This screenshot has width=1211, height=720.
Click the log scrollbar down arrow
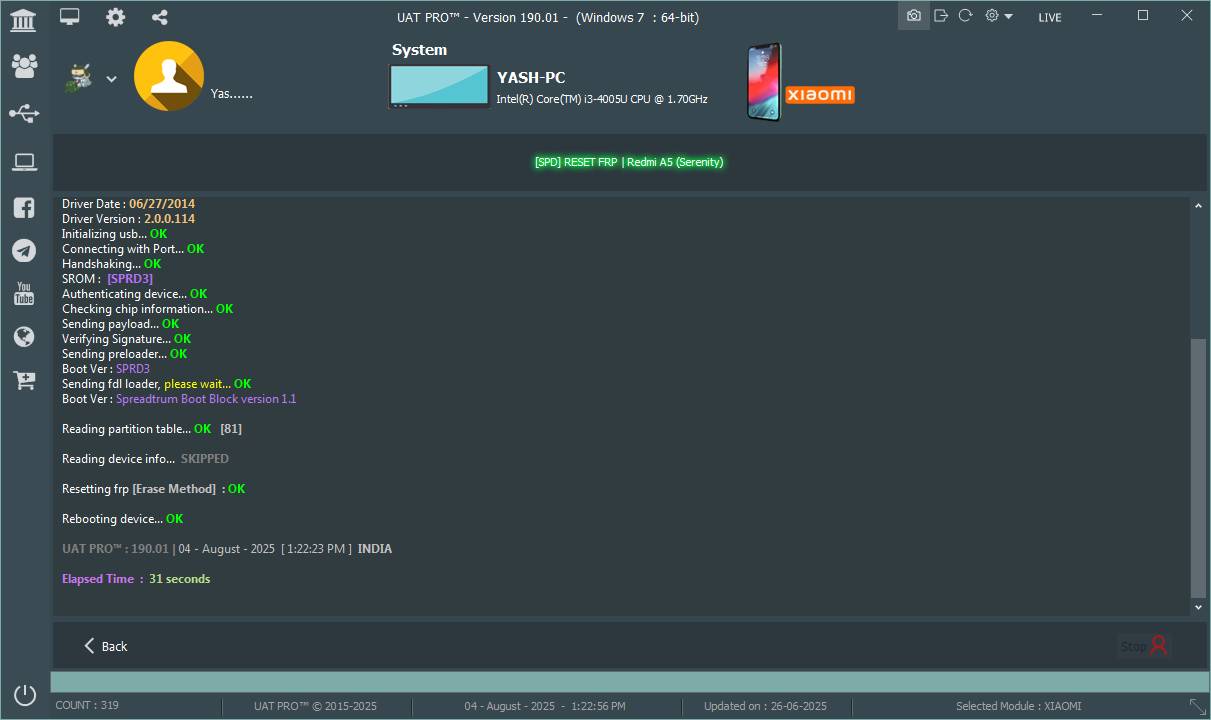pyautogui.click(x=1198, y=607)
